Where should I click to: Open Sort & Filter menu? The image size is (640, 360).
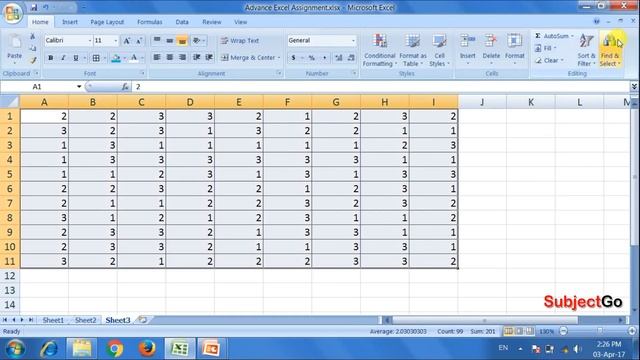coord(586,50)
